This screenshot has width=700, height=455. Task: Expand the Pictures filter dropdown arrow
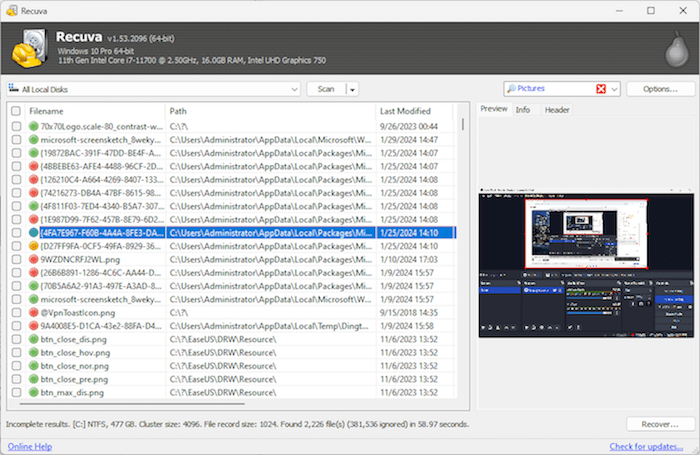pos(614,89)
